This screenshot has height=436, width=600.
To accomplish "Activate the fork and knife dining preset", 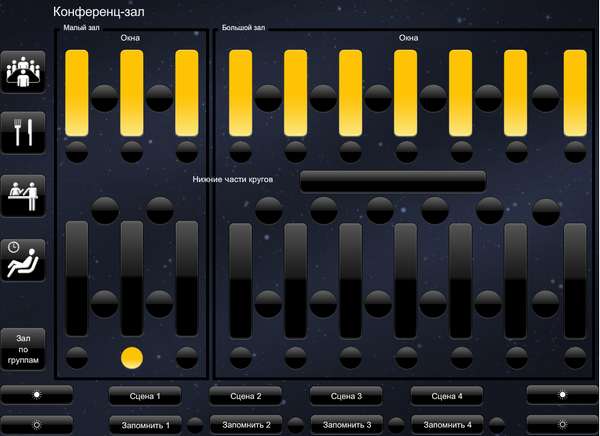I will 23,133.
